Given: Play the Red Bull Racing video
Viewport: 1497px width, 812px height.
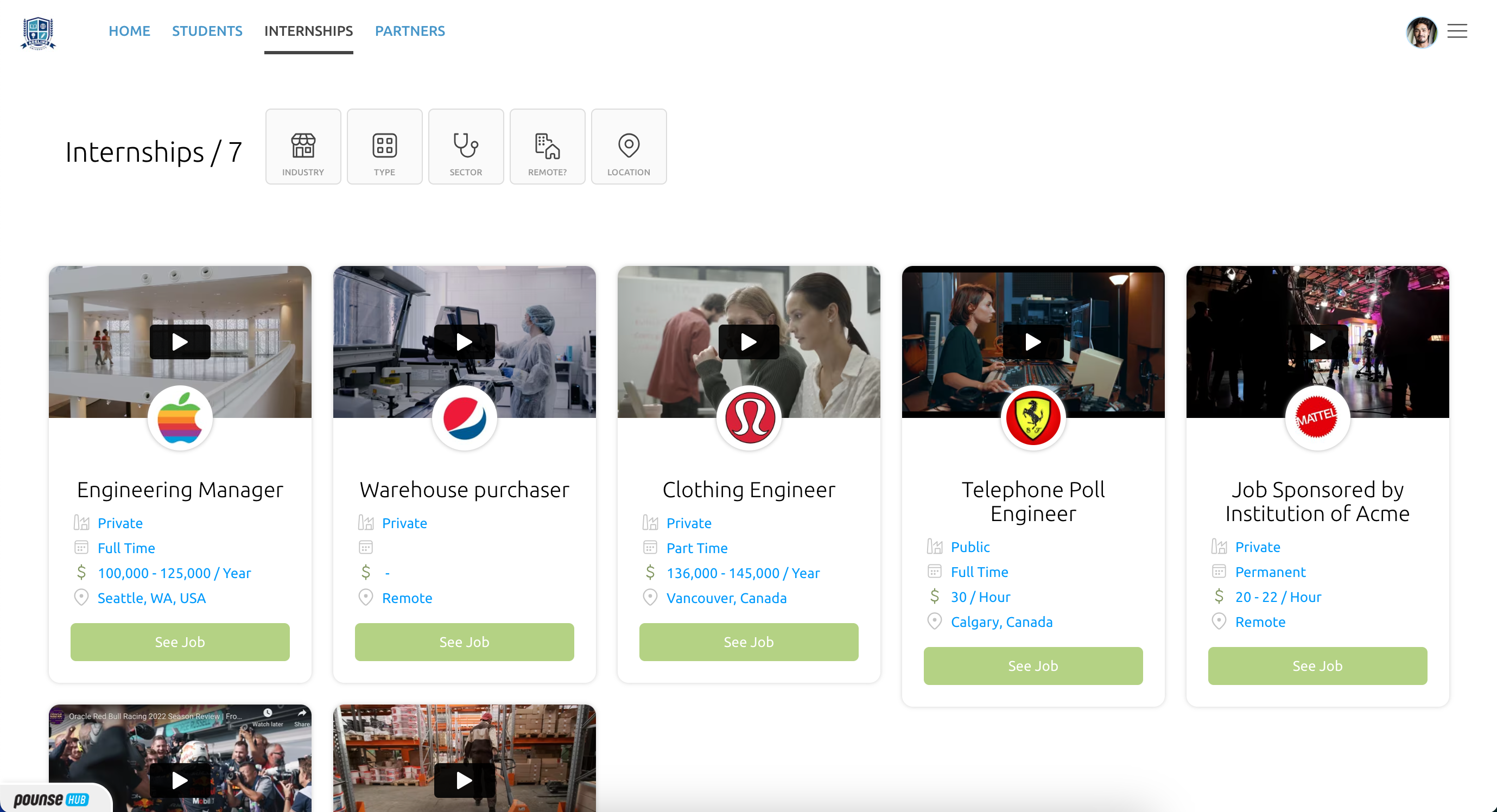Looking at the screenshot, I should pos(180,781).
